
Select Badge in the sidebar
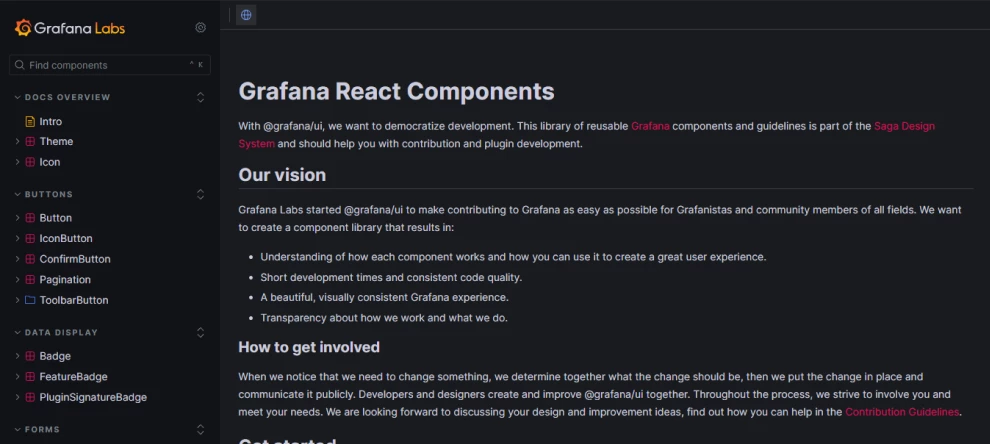(x=55, y=356)
